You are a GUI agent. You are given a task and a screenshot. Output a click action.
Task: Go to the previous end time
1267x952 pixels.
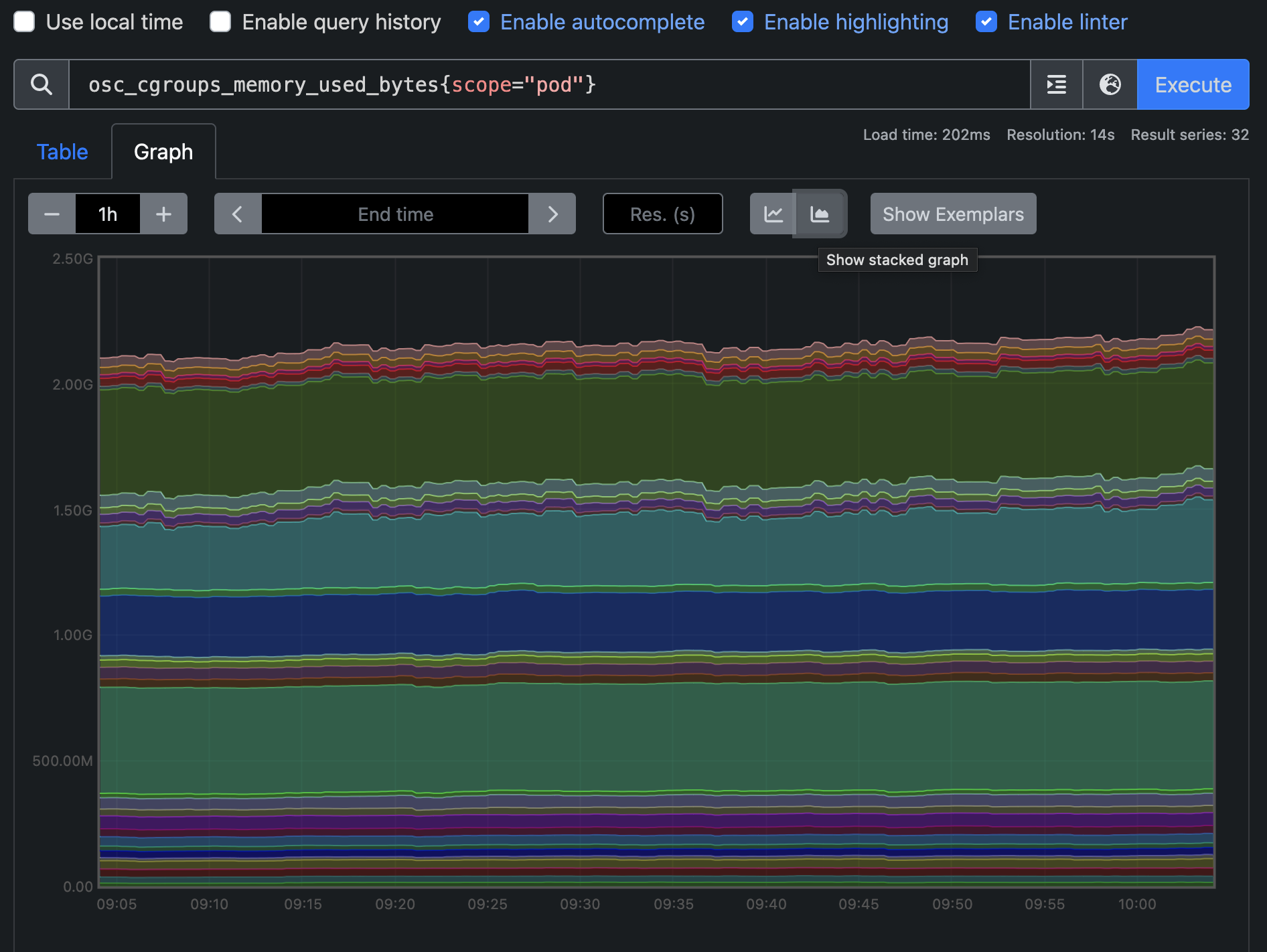[237, 214]
